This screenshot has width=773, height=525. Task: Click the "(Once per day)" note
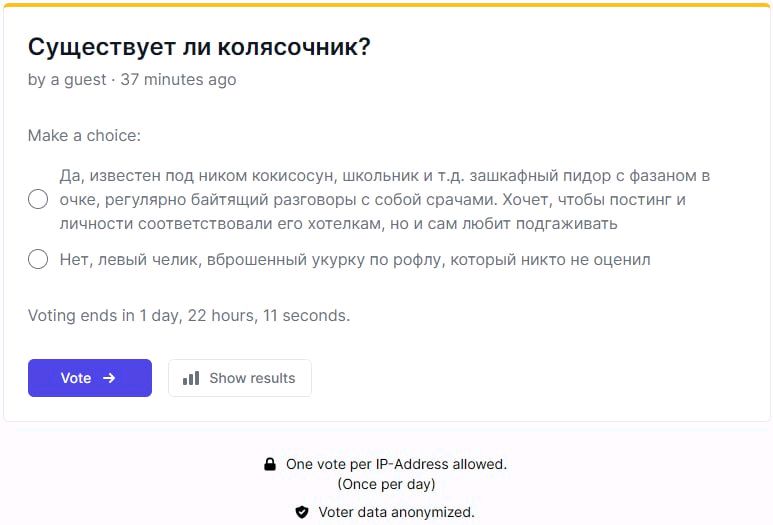click(386, 484)
